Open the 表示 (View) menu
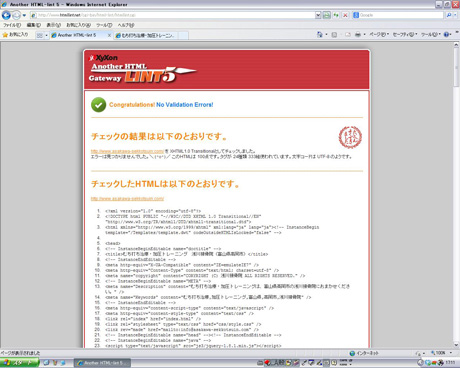The image size is (460, 368). (x=53, y=25)
